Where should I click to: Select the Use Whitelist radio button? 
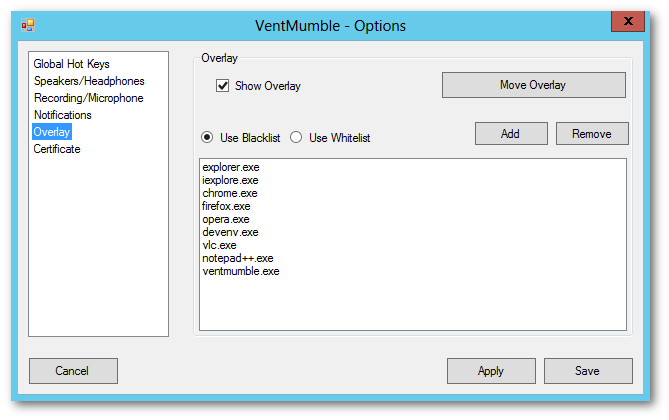click(296, 137)
